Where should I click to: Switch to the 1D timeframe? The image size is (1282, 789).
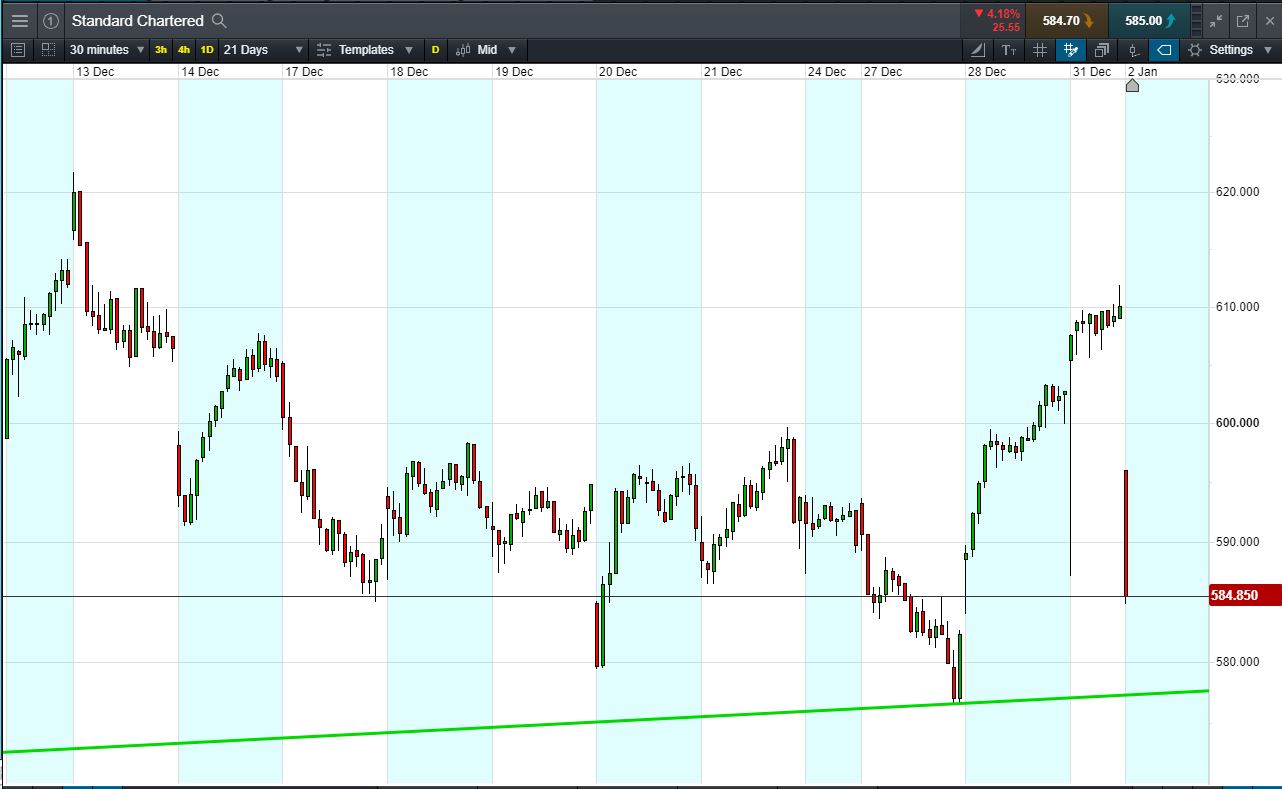click(207, 50)
